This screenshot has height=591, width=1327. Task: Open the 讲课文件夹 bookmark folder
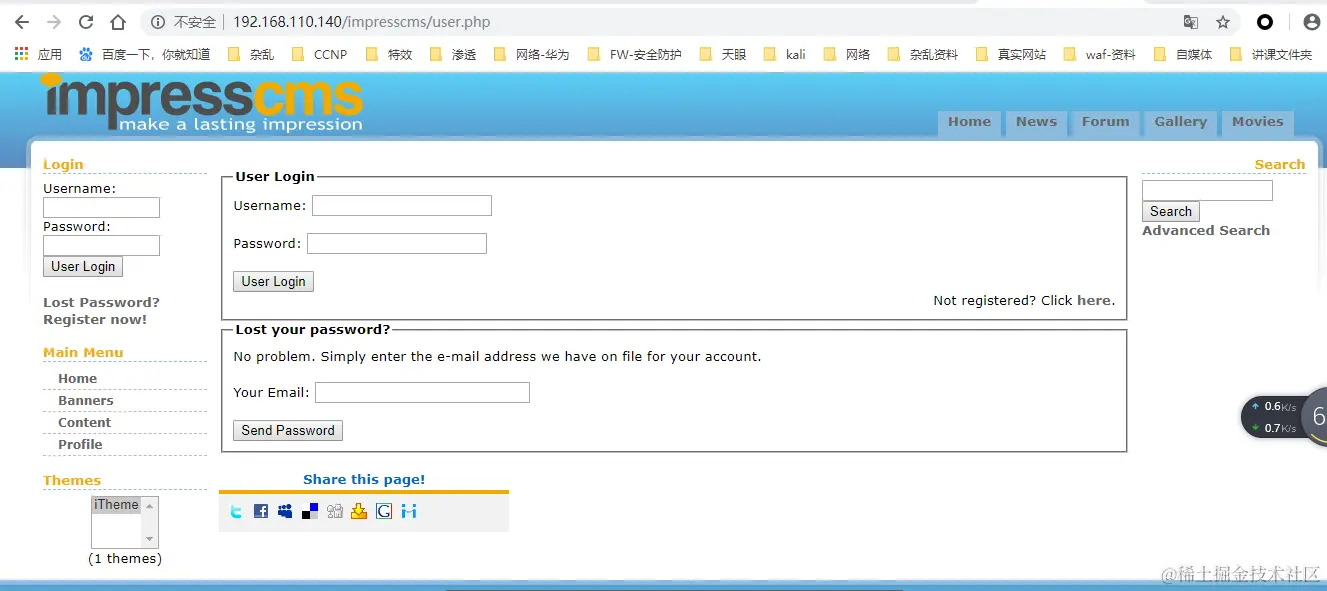point(1270,55)
